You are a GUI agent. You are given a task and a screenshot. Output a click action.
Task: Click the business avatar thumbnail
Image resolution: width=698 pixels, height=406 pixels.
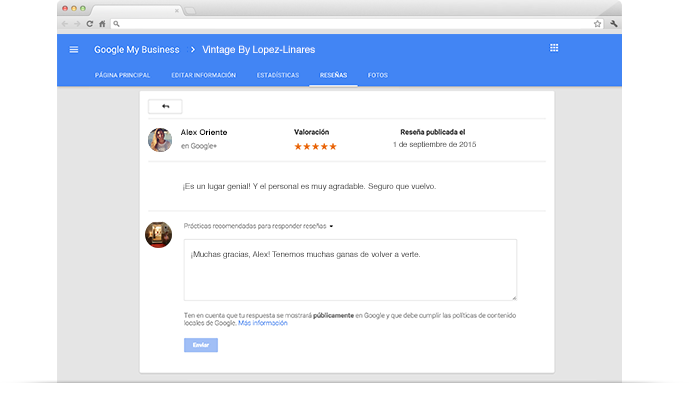click(x=158, y=235)
